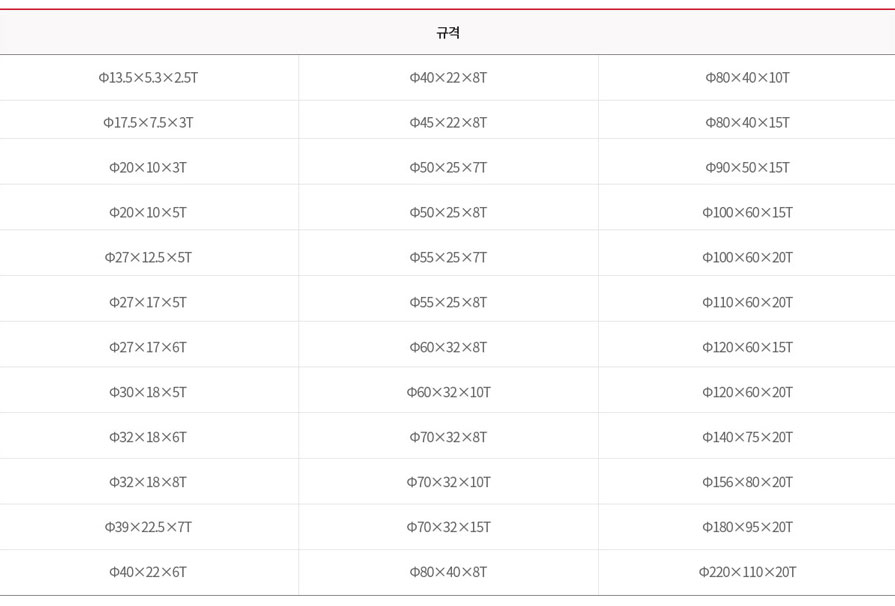The image size is (895, 606).
Task: Click the Φ156×80×20T specification
Action: tap(747, 483)
